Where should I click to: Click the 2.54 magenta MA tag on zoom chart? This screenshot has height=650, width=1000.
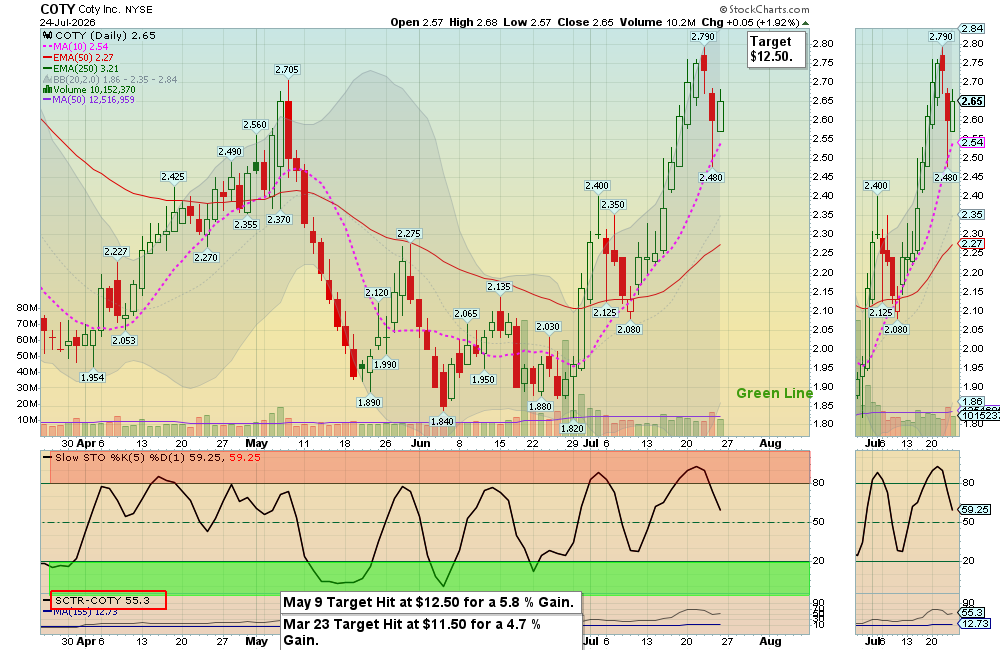(x=973, y=142)
